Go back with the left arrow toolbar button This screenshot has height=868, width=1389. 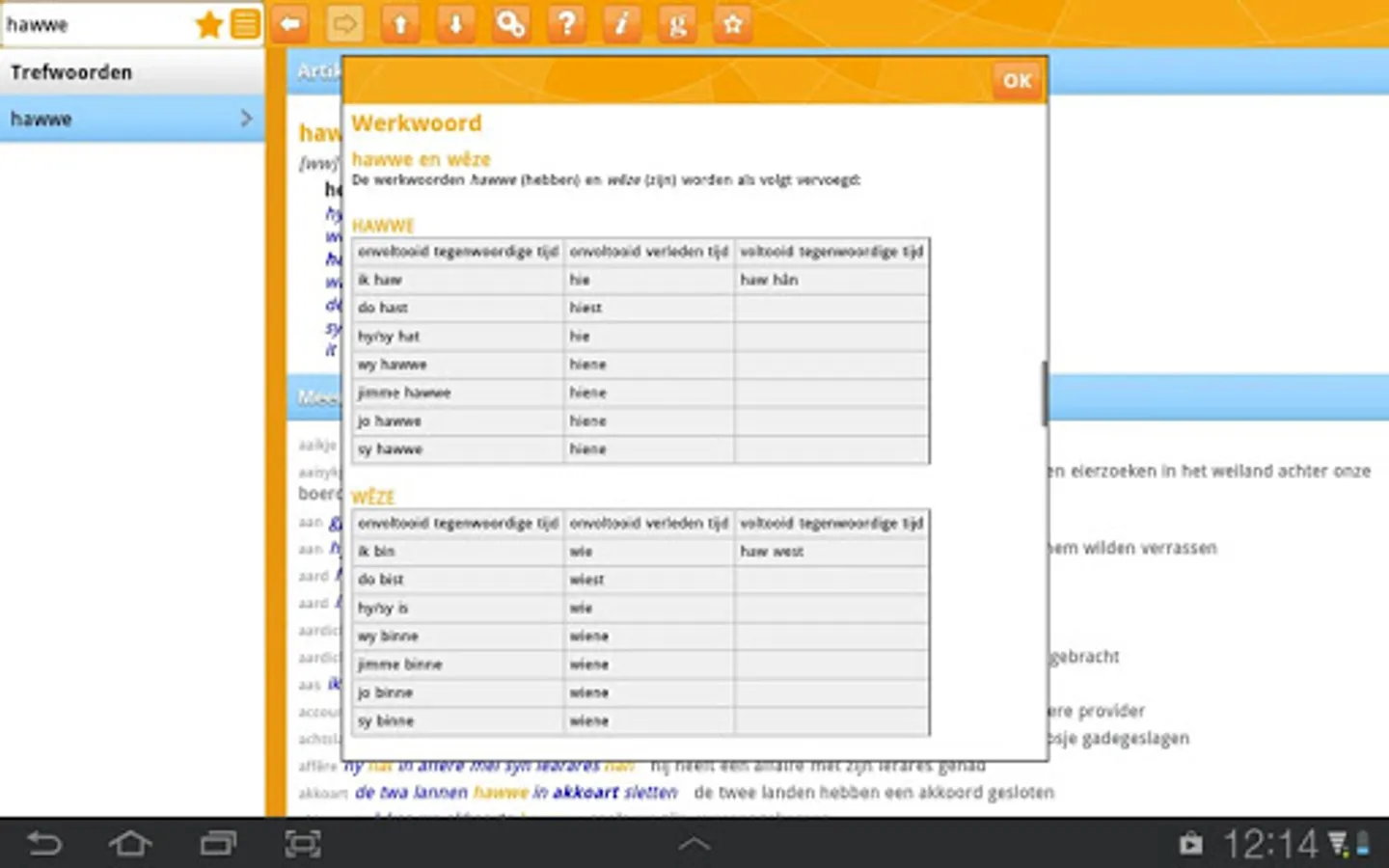[290, 24]
